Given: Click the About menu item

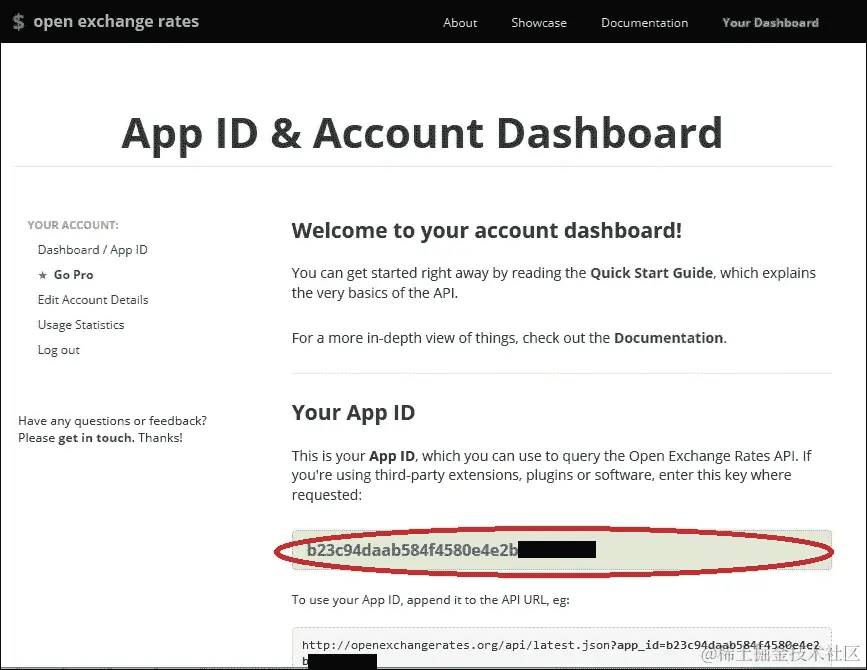Looking at the screenshot, I should [x=459, y=22].
